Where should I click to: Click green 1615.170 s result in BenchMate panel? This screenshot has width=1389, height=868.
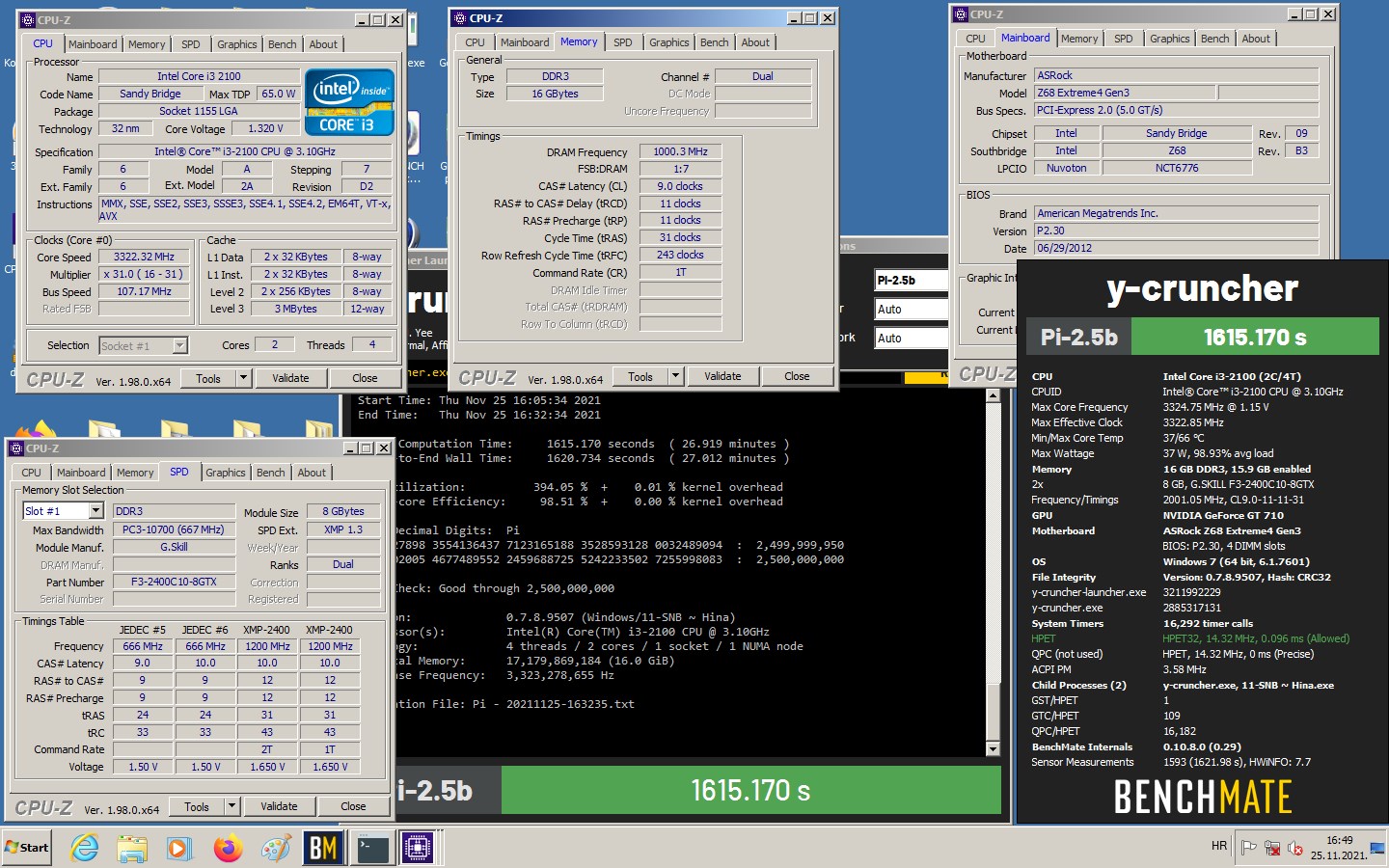tap(1255, 338)
